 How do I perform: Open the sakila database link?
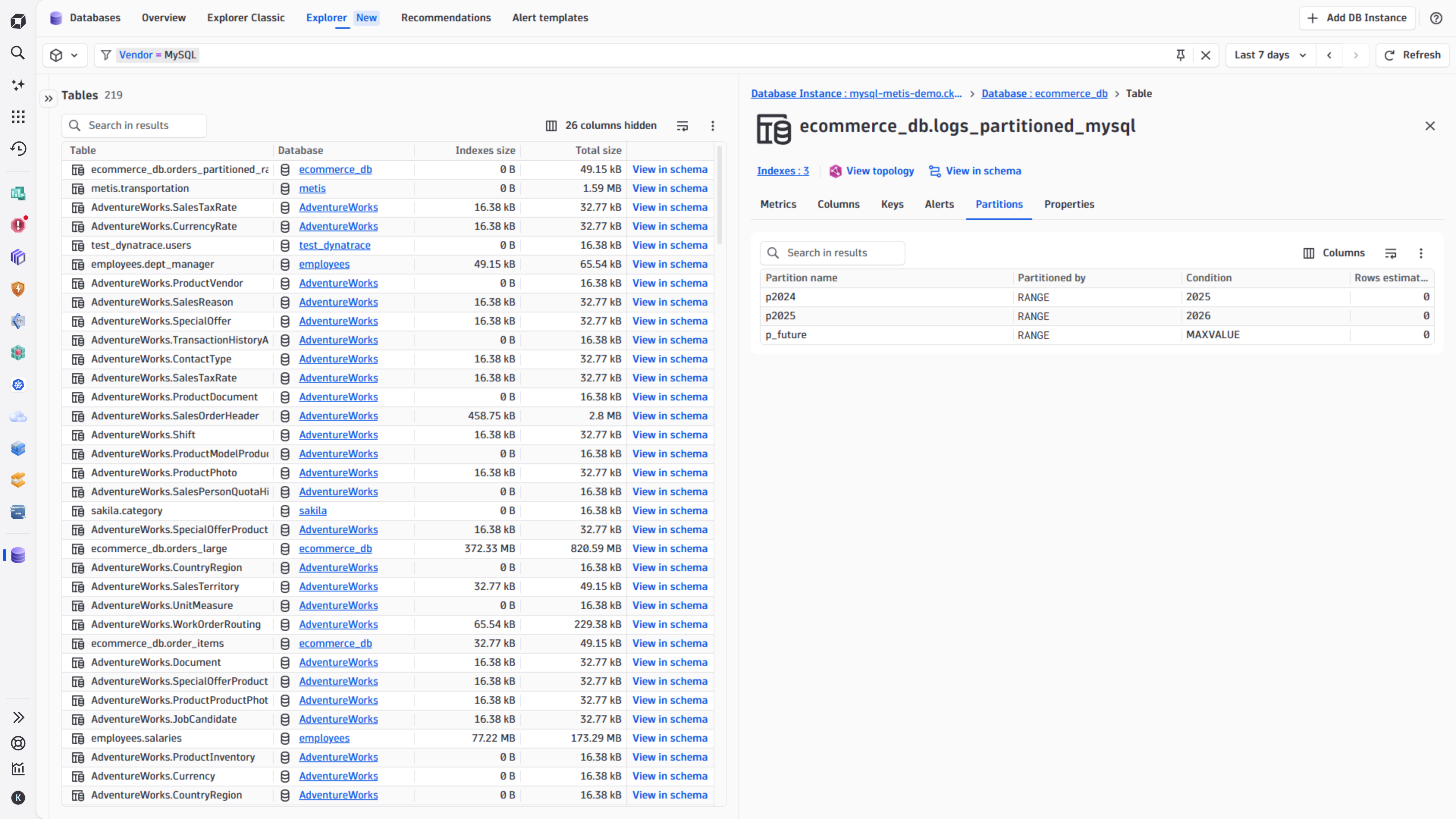coord(312,510)
